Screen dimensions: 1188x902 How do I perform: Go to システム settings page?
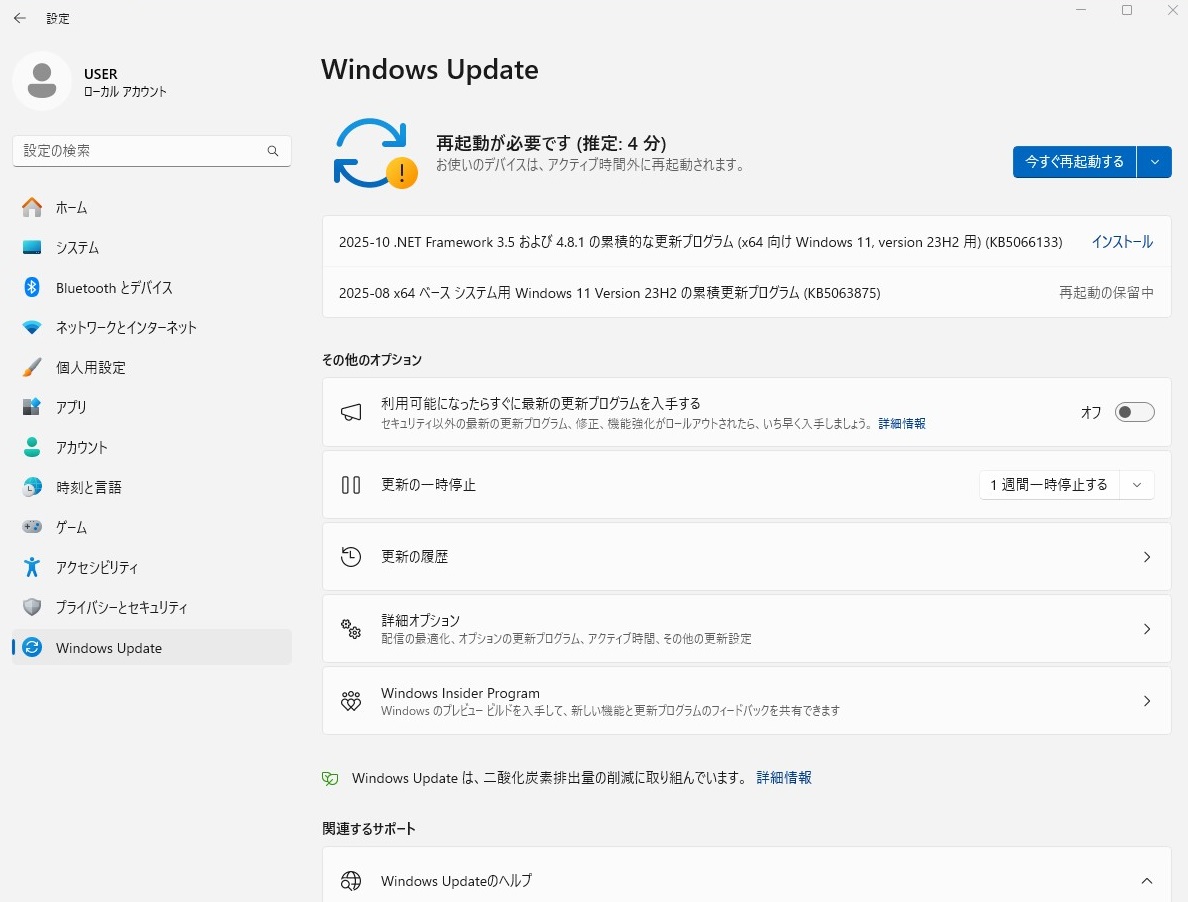(x=77, y=248)
